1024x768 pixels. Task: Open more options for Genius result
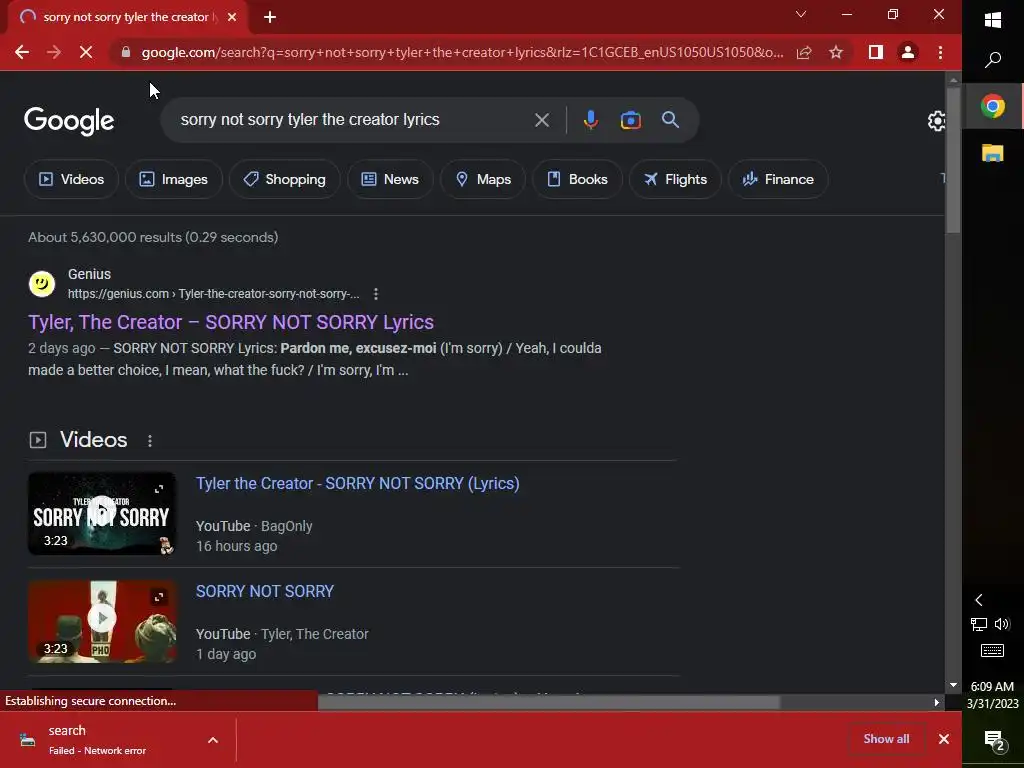pos(376,294)
